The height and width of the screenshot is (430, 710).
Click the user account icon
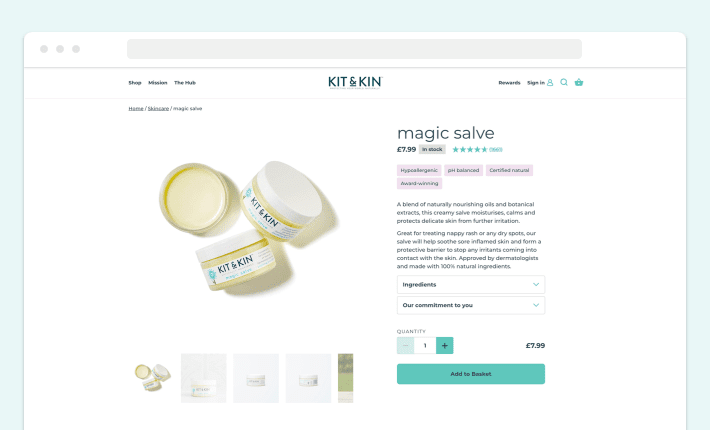(x=550, y=83)
